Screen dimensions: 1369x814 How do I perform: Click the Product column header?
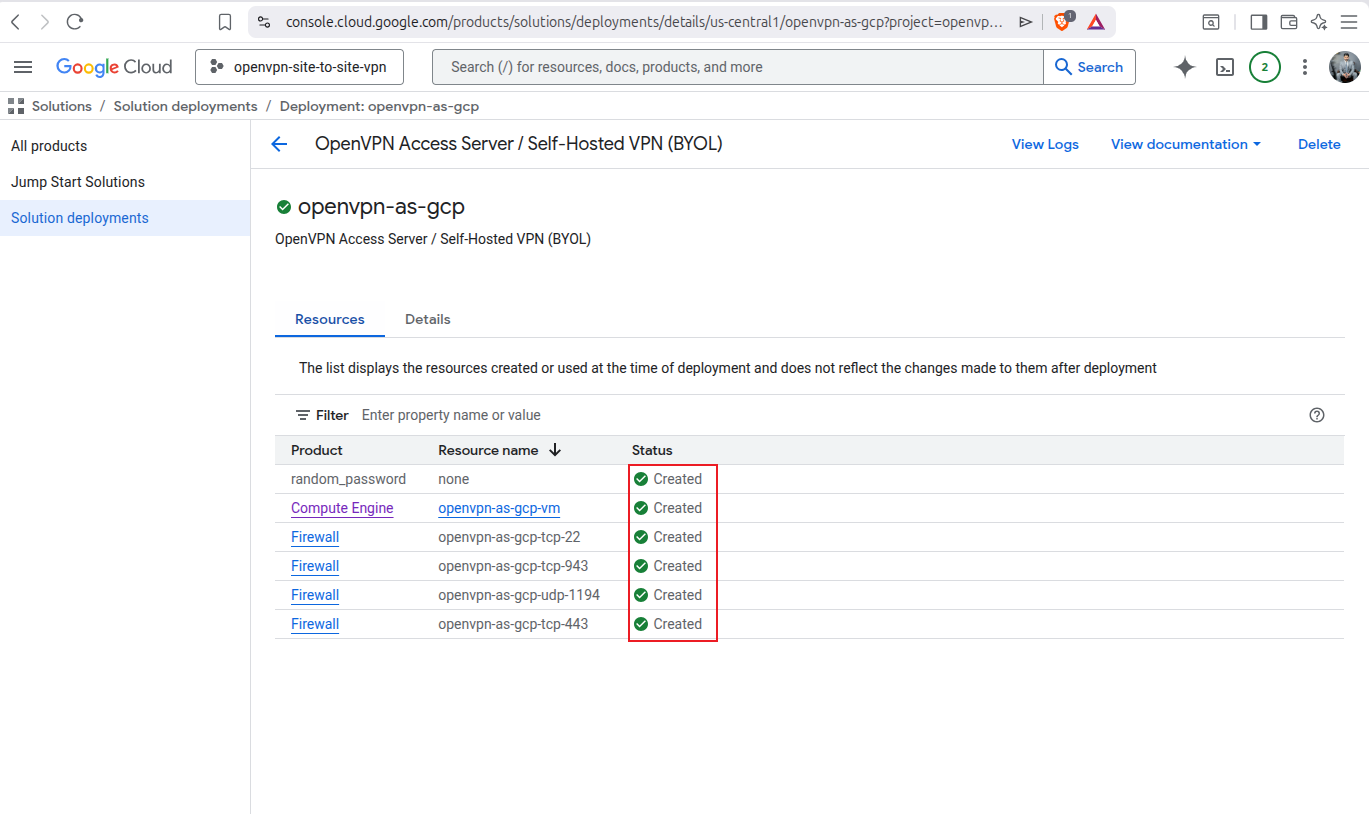coord(317,450)
